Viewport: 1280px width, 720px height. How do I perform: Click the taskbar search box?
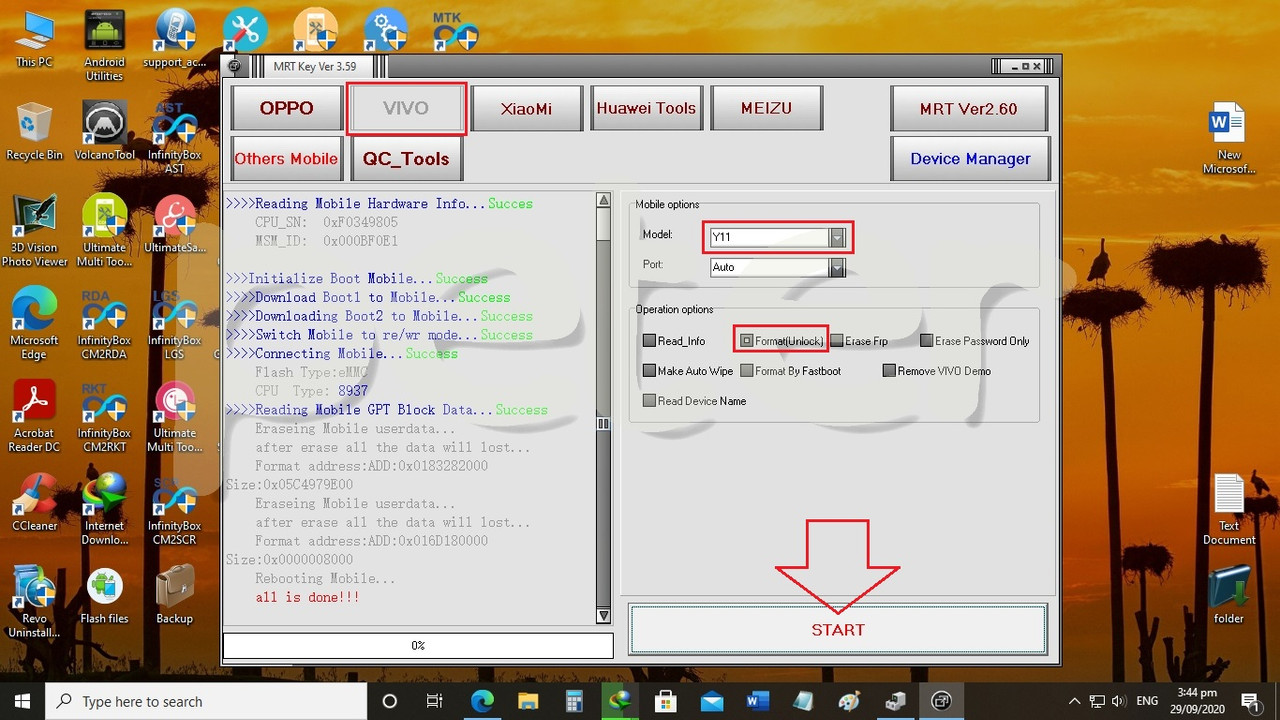(x=204, y=701)
